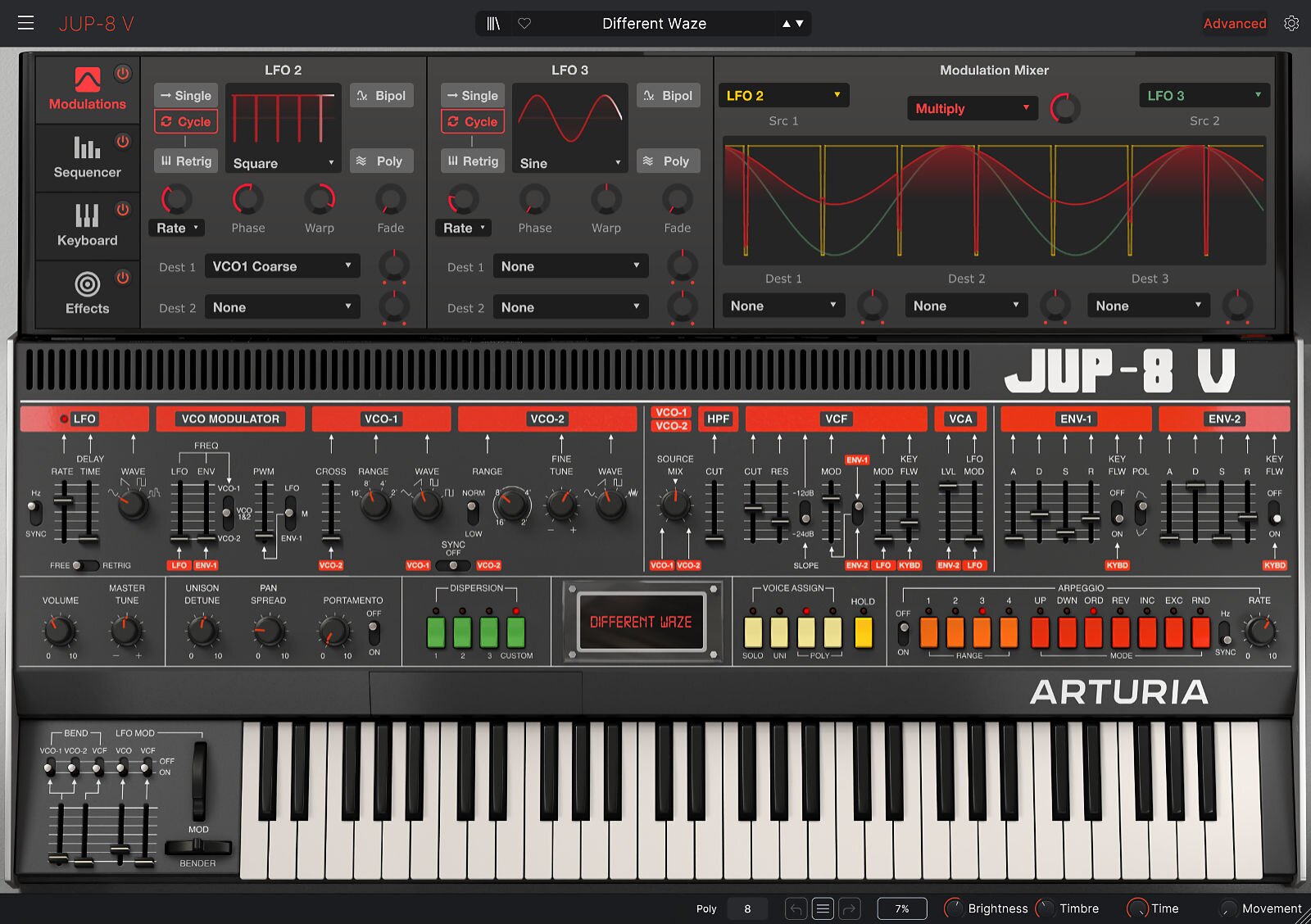
Task: Open the settings gear icon
Action: click(x=1291, y=24)
